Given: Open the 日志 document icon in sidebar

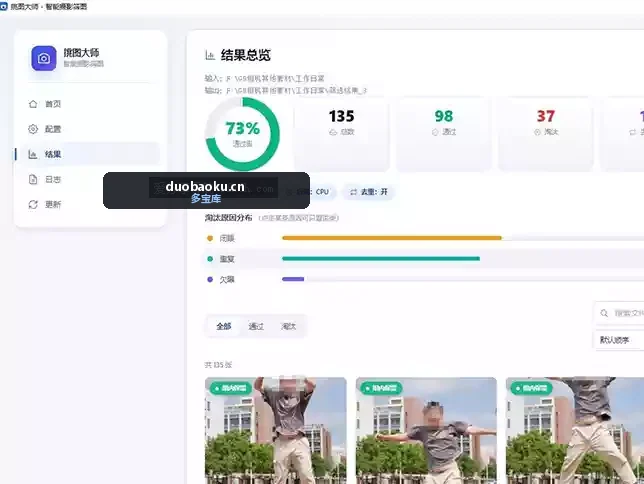Looking at the screenshot, I should (33, 179).
